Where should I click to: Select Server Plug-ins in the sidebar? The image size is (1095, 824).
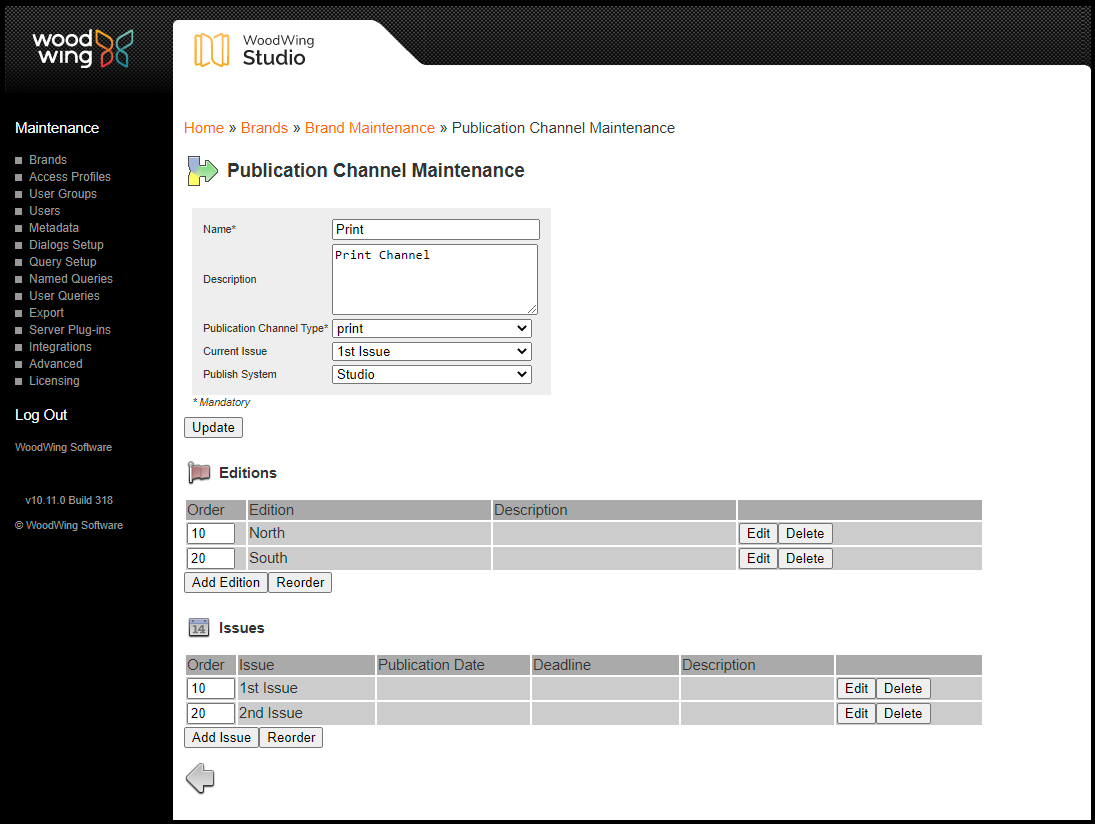click(x=69, y=329)
